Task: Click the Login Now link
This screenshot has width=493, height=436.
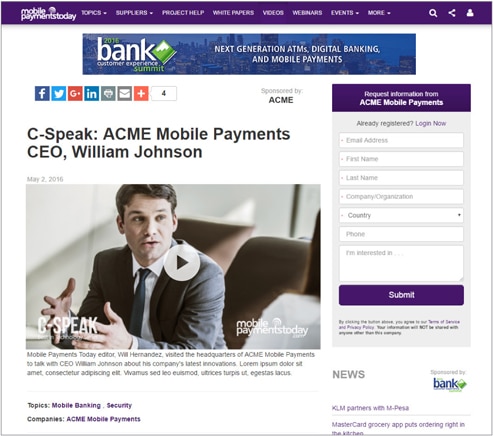Action: point(431,123)
